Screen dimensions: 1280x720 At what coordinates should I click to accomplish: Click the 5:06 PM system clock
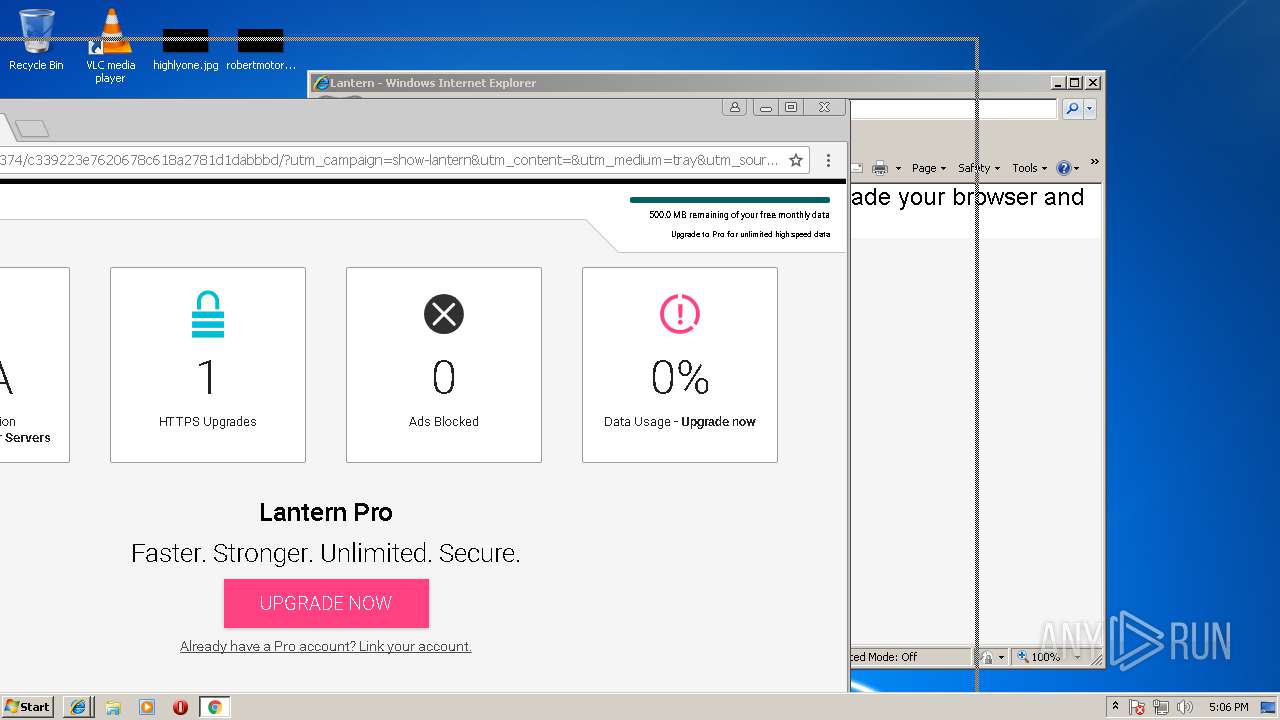pos(1228,707)
